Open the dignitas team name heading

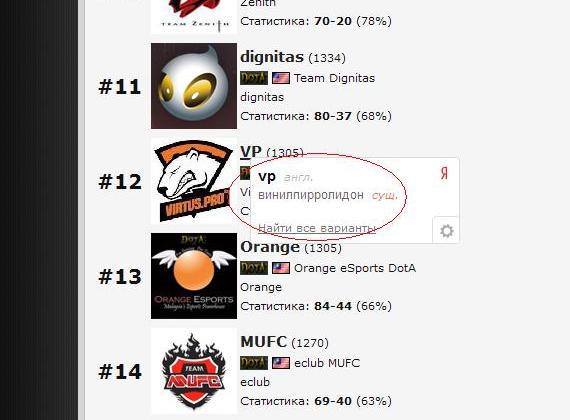pyautogui.click(x=272, y=57)
